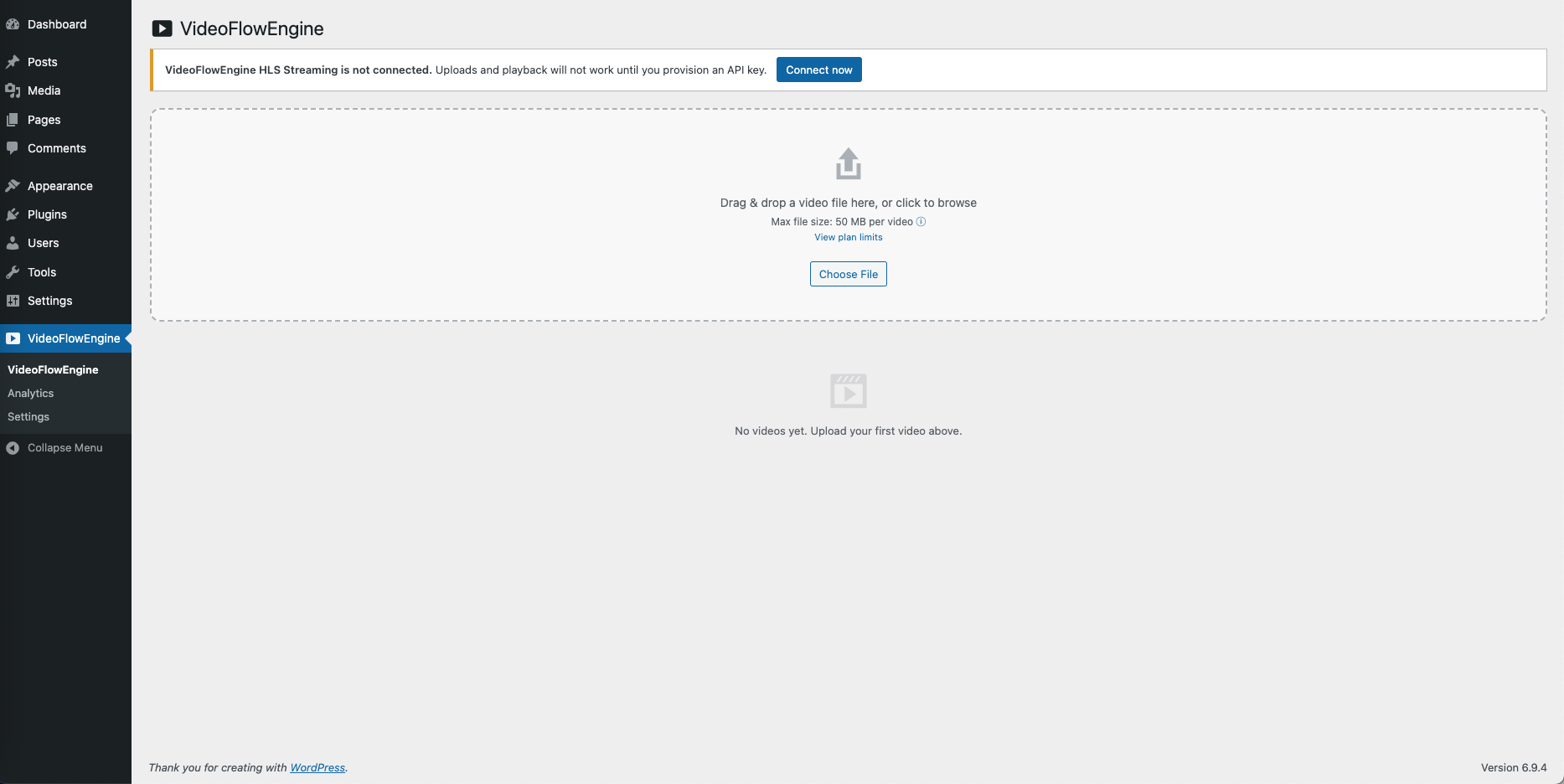1564x784 pixels.
Task: Click the VideoFlowEngine play button icon
Action: pos(13,338)
